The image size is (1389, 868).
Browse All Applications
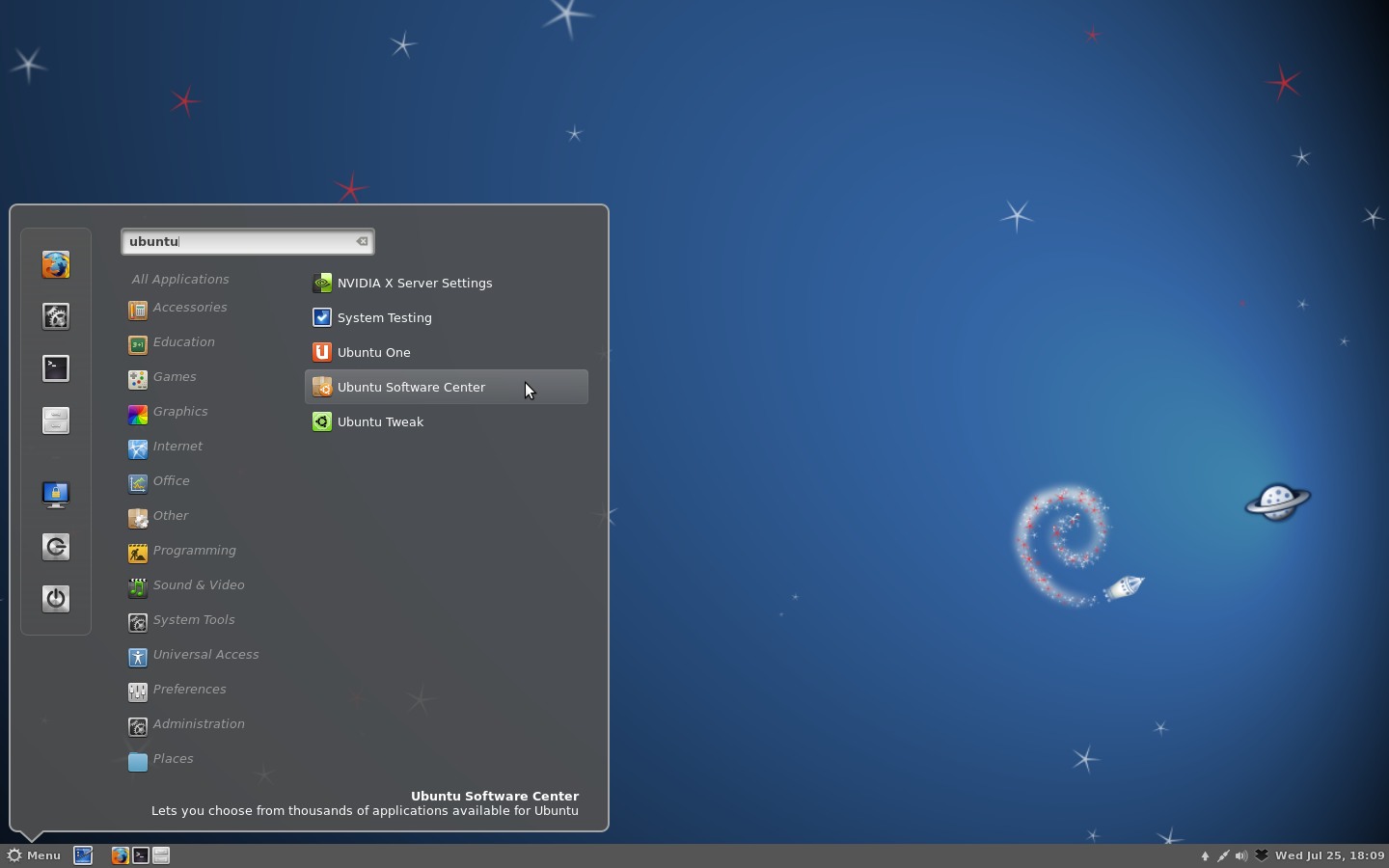[x=180, y=279]
